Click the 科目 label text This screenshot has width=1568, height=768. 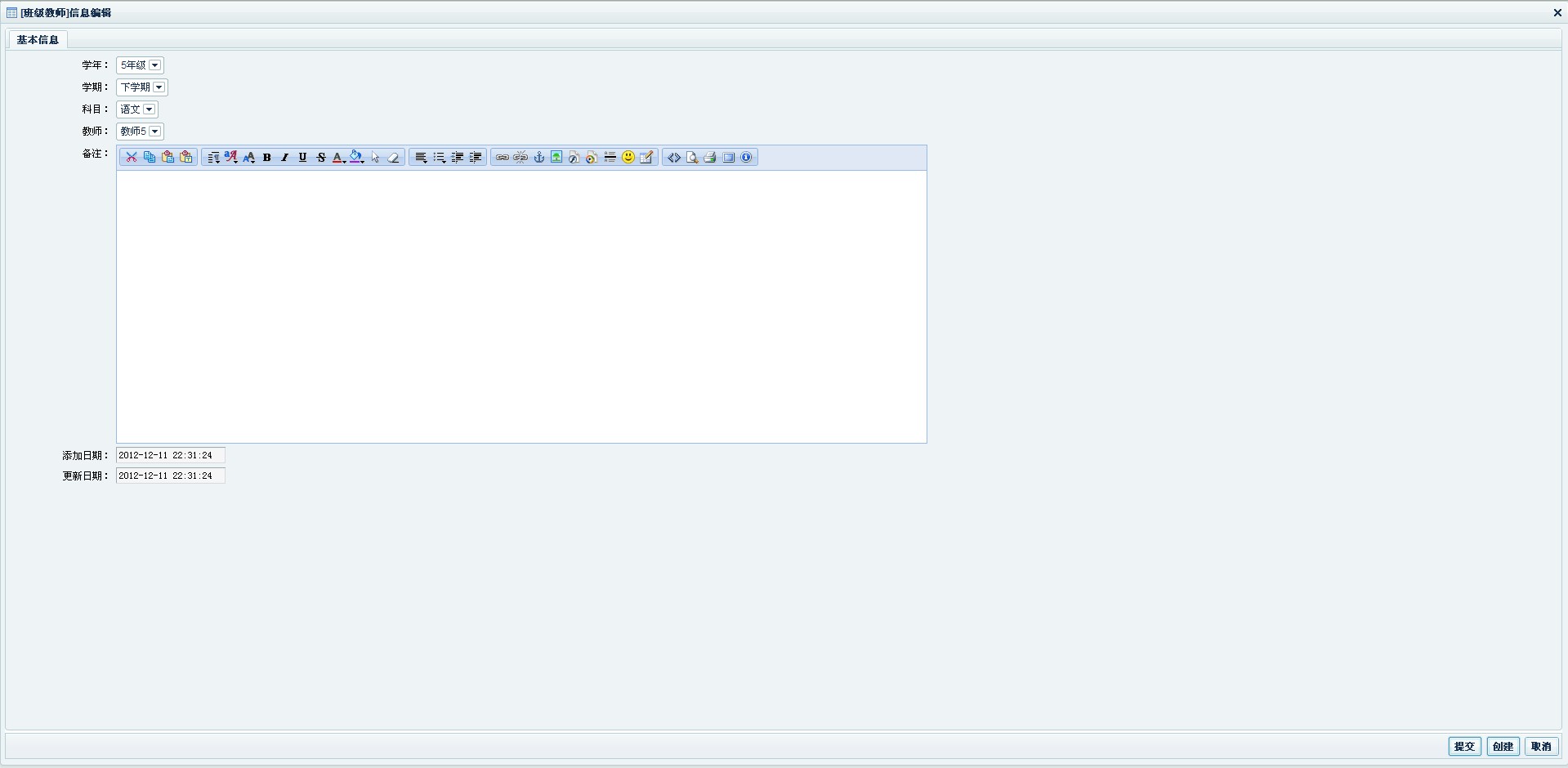pyautogui.click(x=95, y=109)
